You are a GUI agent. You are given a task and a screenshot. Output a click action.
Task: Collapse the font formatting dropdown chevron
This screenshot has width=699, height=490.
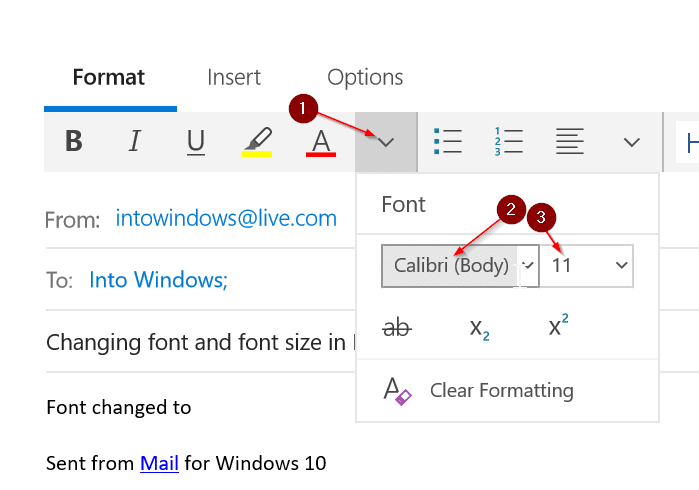[x=386, y=142]
